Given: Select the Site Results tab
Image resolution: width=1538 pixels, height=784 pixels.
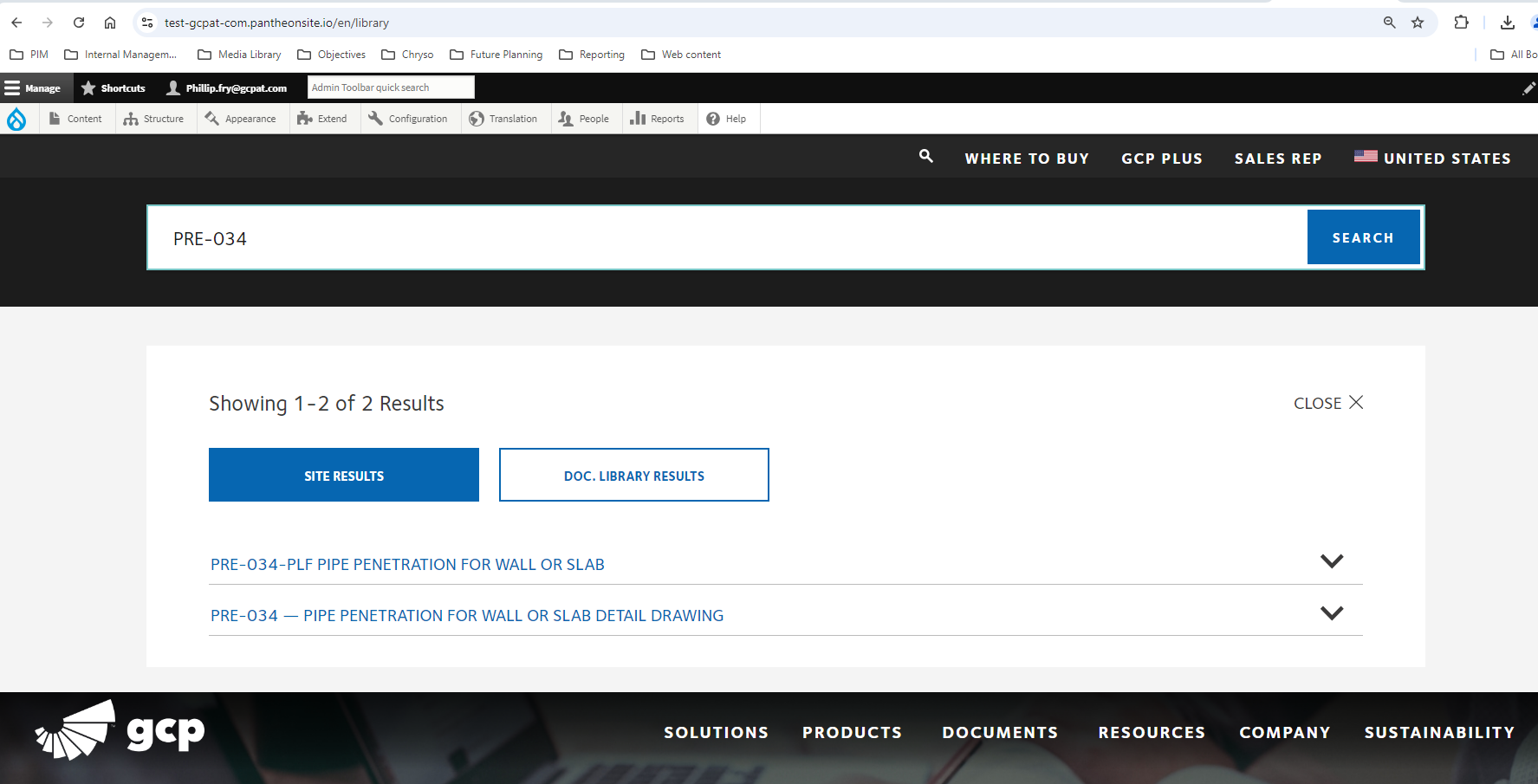Looking at the screenshot, I should pyautogui.click(x=344, y=476).
